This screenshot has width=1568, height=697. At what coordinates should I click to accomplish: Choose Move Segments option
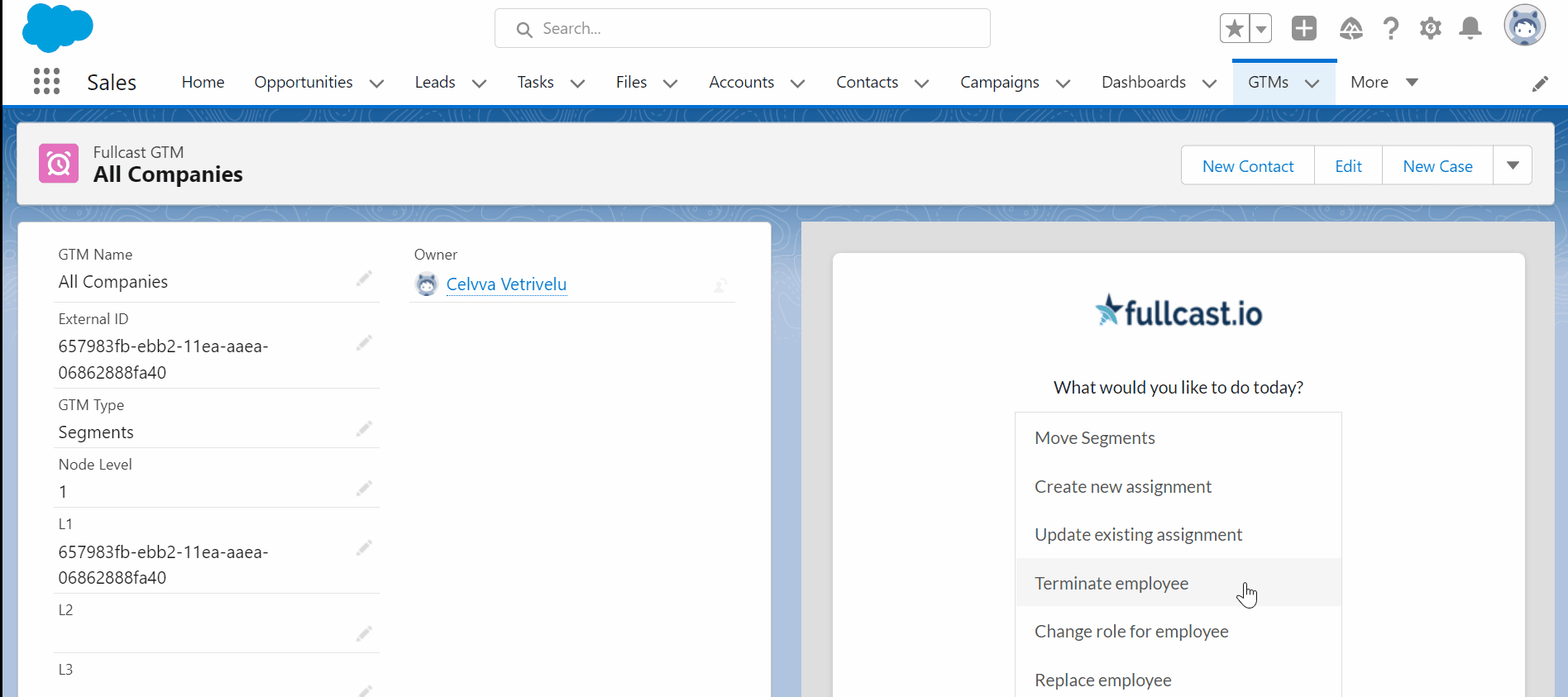(x=1178, y=437)
